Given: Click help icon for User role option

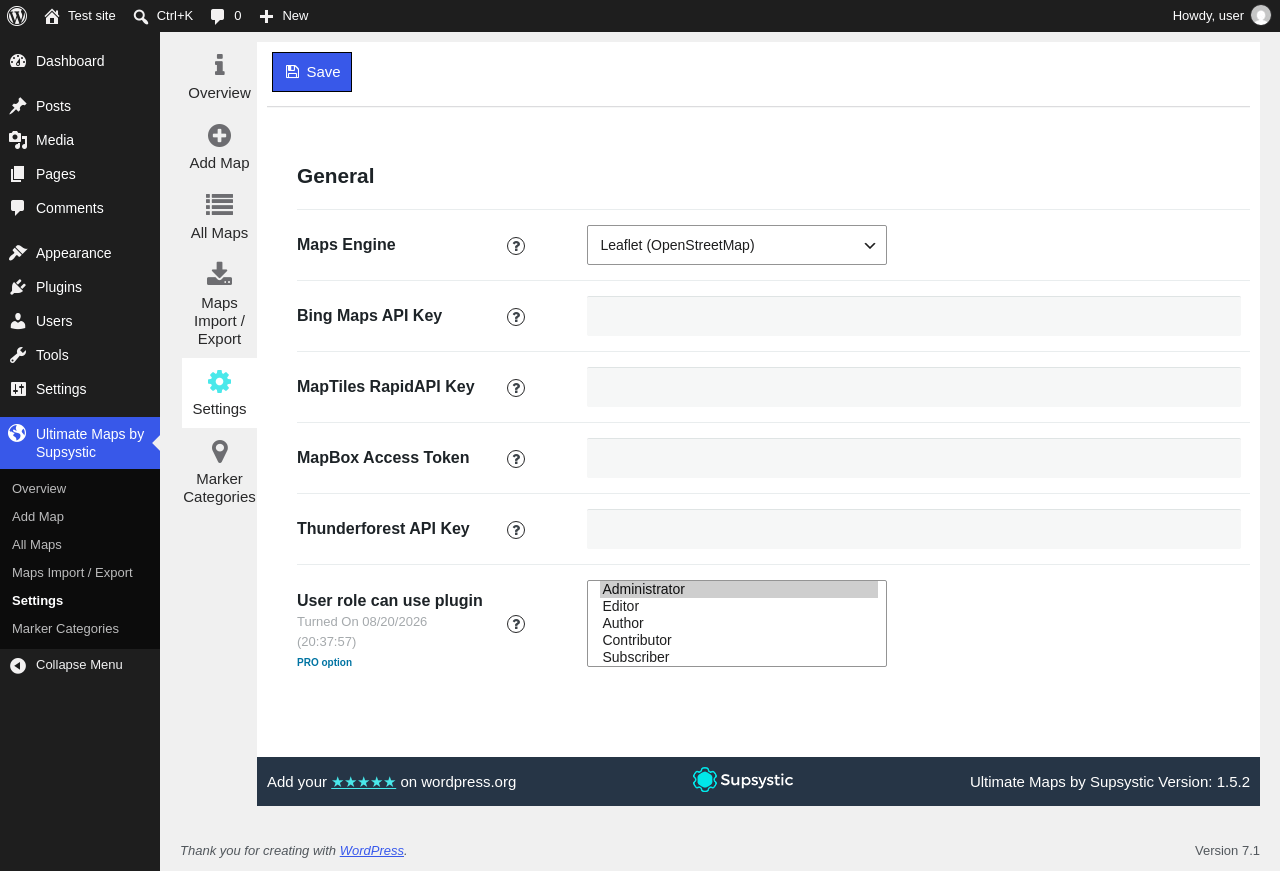Looking at the screenshot, I should click(x=516, y=624).
